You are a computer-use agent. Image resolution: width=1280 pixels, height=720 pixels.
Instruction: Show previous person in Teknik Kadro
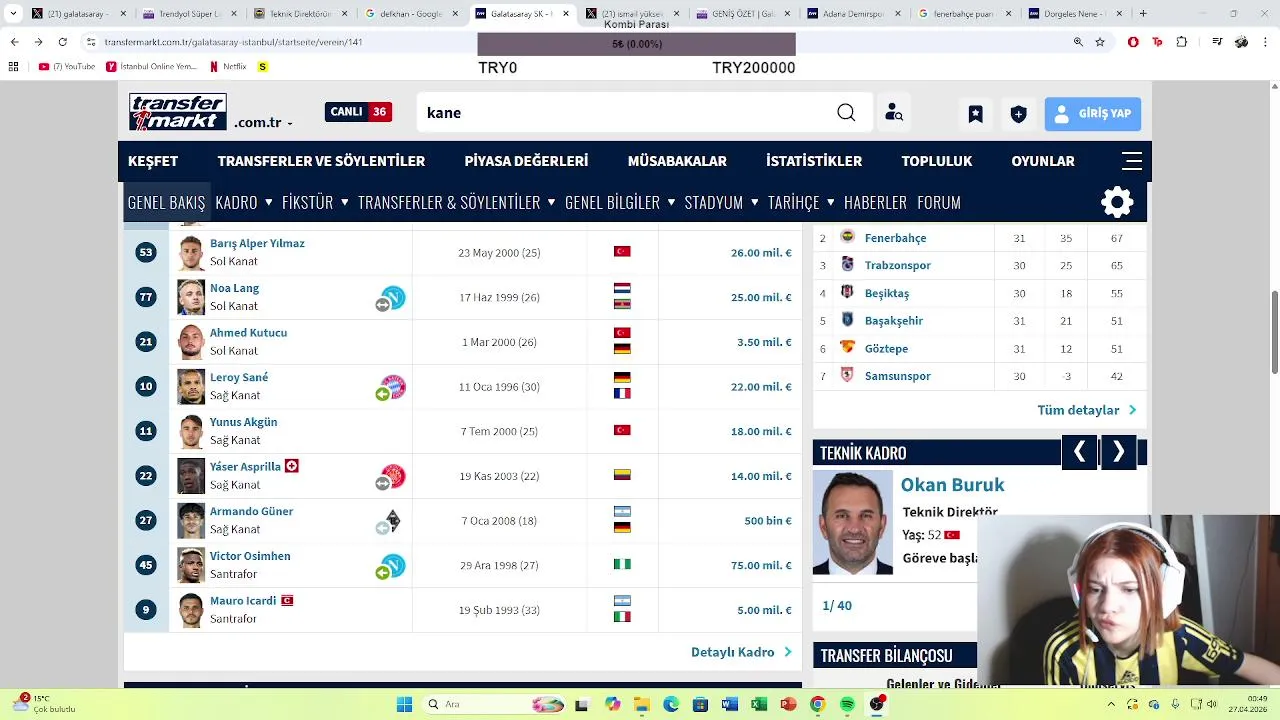click(x=1079, y=452)
